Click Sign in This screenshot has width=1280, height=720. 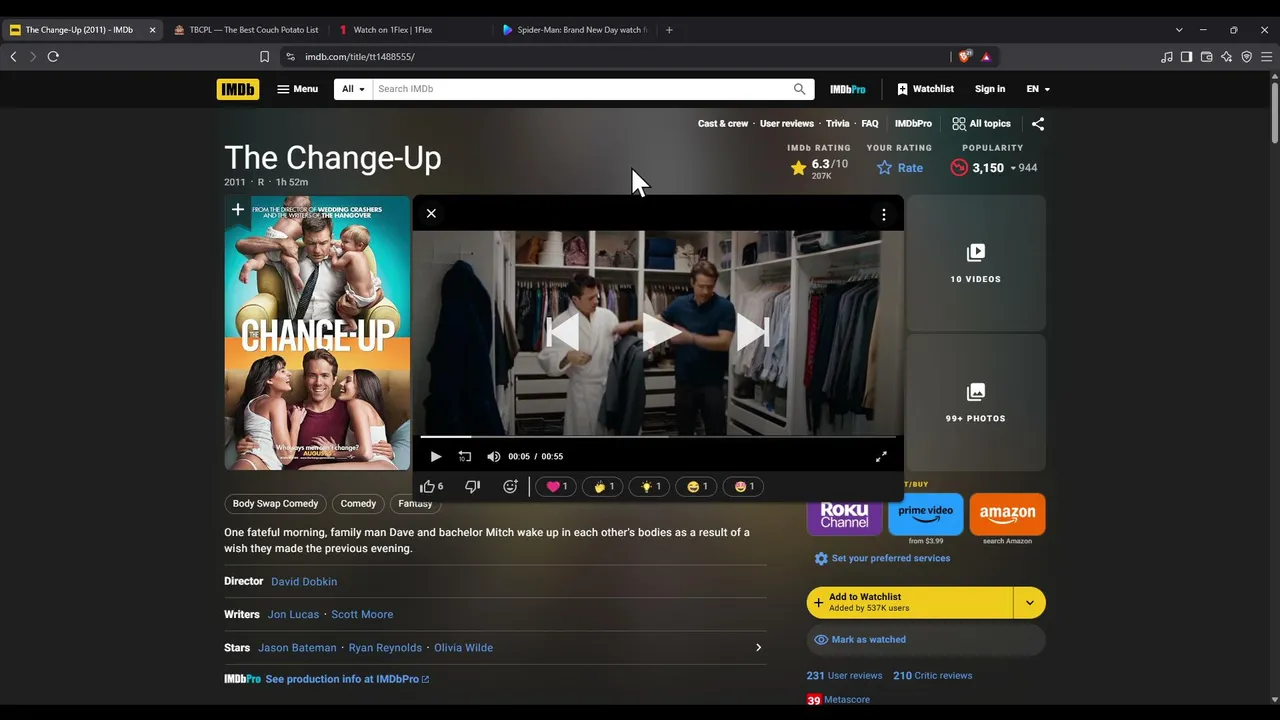click(x=990, y=89)
